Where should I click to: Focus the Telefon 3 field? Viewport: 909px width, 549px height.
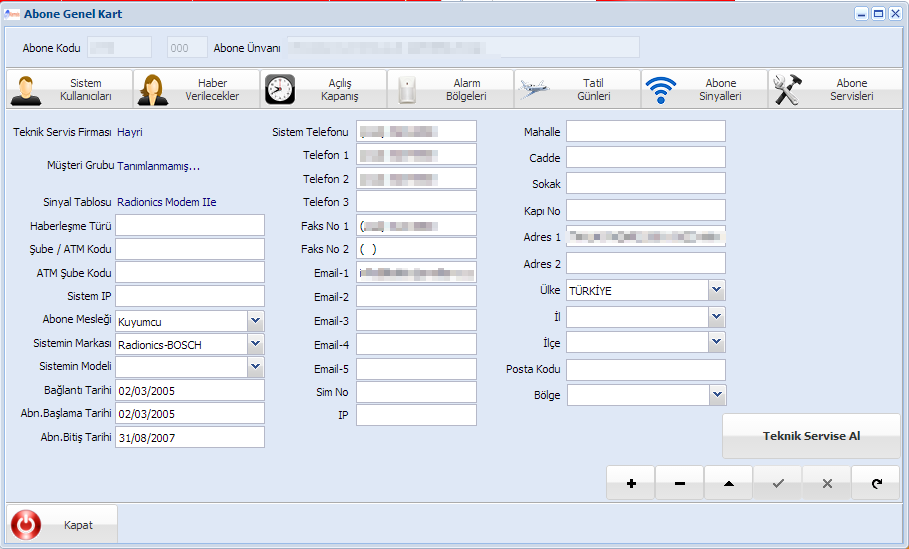pyautogui.click(x=416, y=201)
